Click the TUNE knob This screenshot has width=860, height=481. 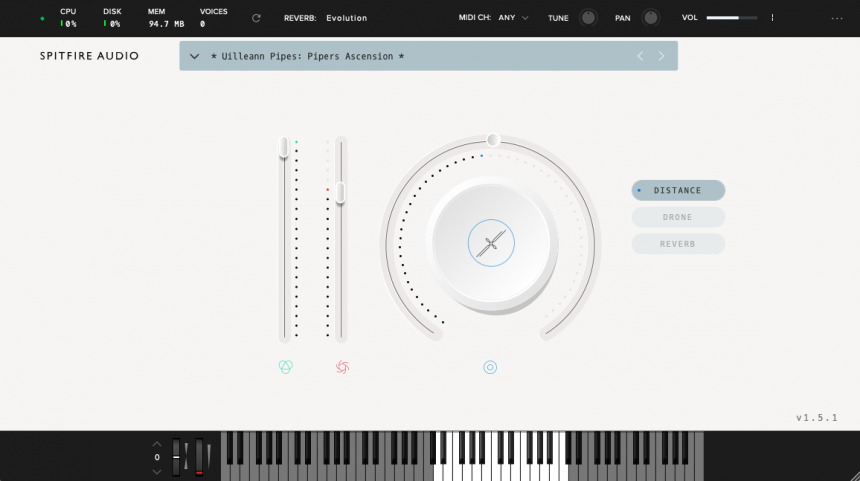(x=588, y=18)
